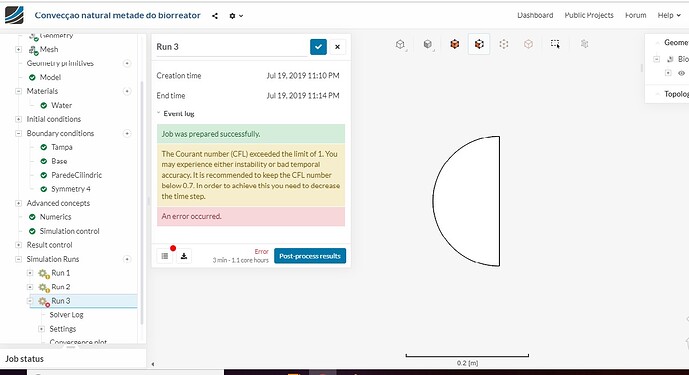The image size is (689, 375).
Task: Expand the Run 1 tree node
Action: click(x=30, y=273)
